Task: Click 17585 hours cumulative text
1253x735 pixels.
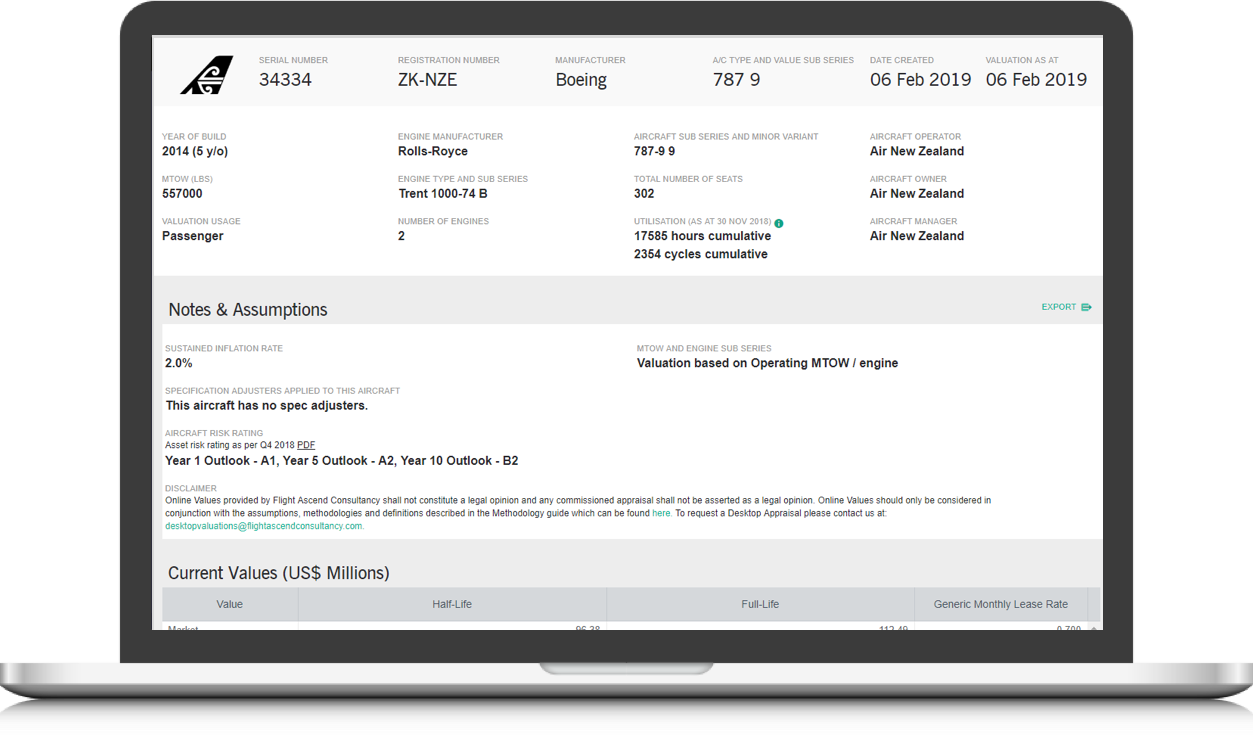Action: click(702, 237)
